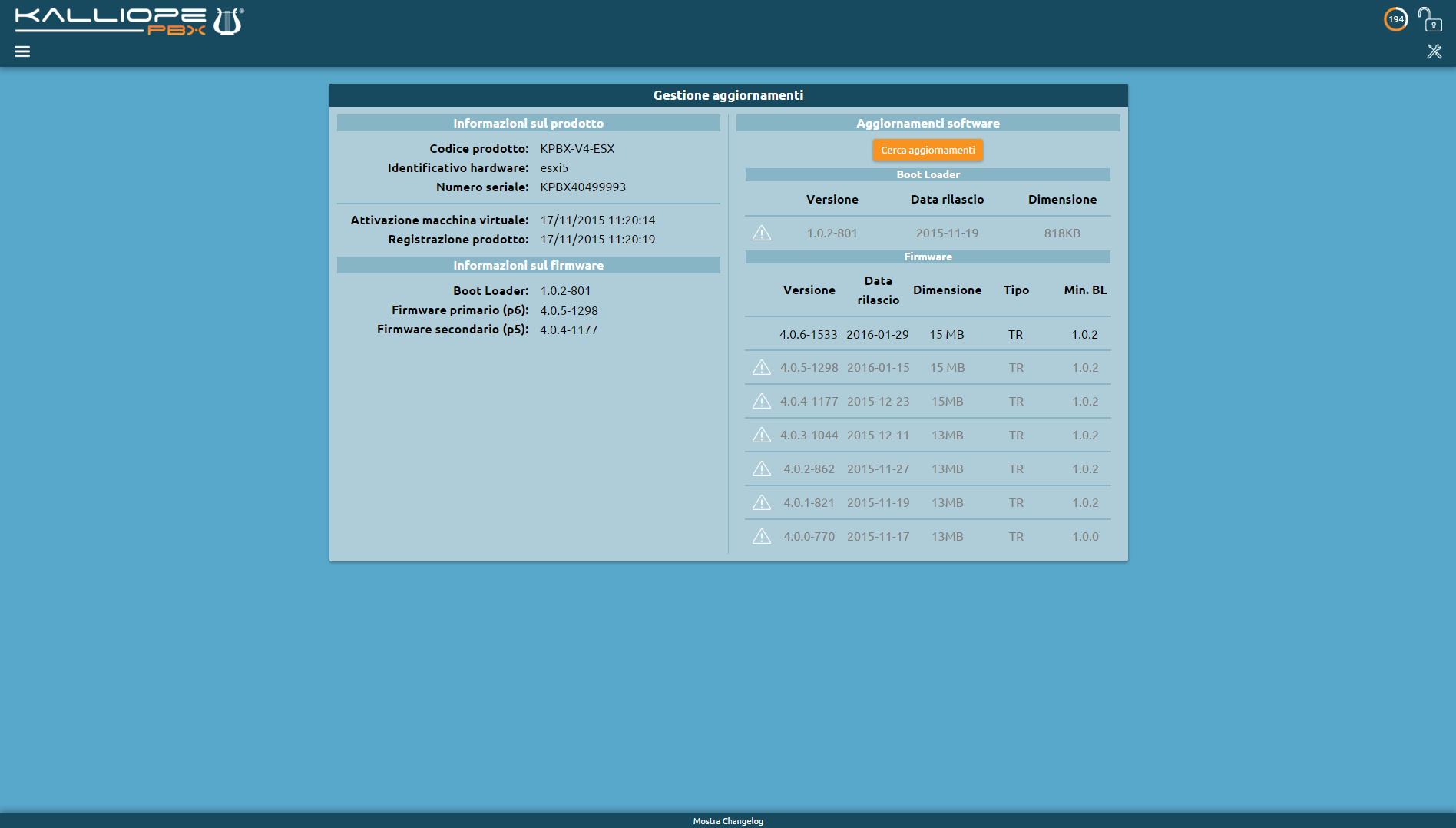
Task: Click the 194 session timer icon
Action: coord(1395,19)
